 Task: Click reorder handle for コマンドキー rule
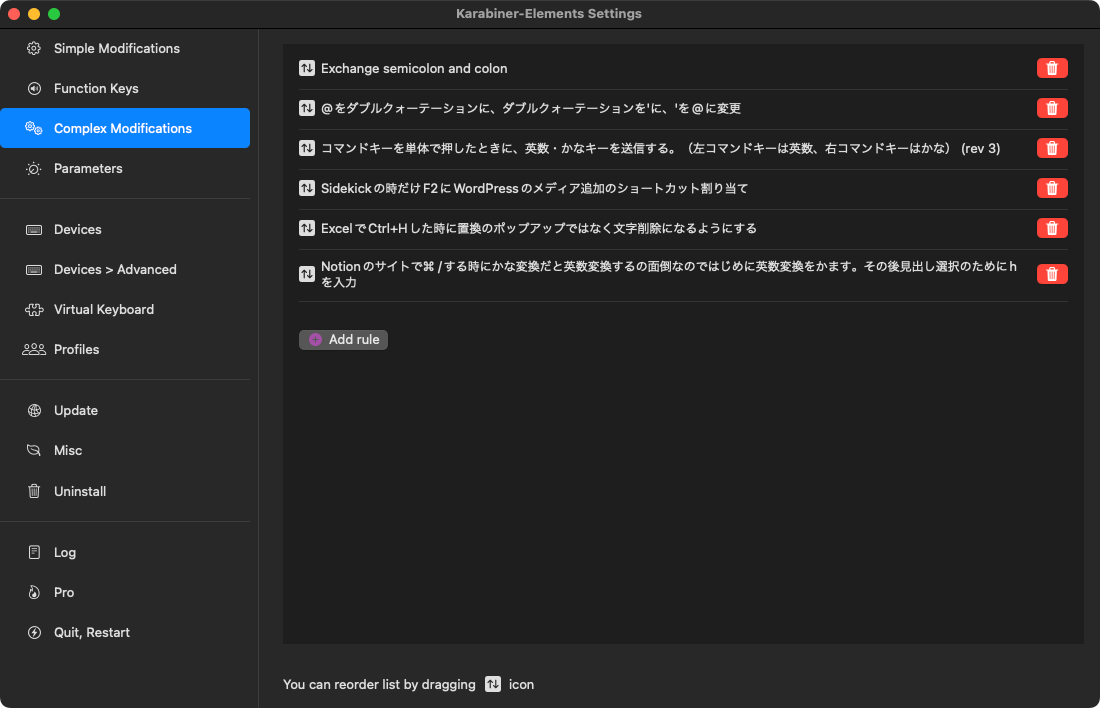pyautogui.click(x=307, y=148)
